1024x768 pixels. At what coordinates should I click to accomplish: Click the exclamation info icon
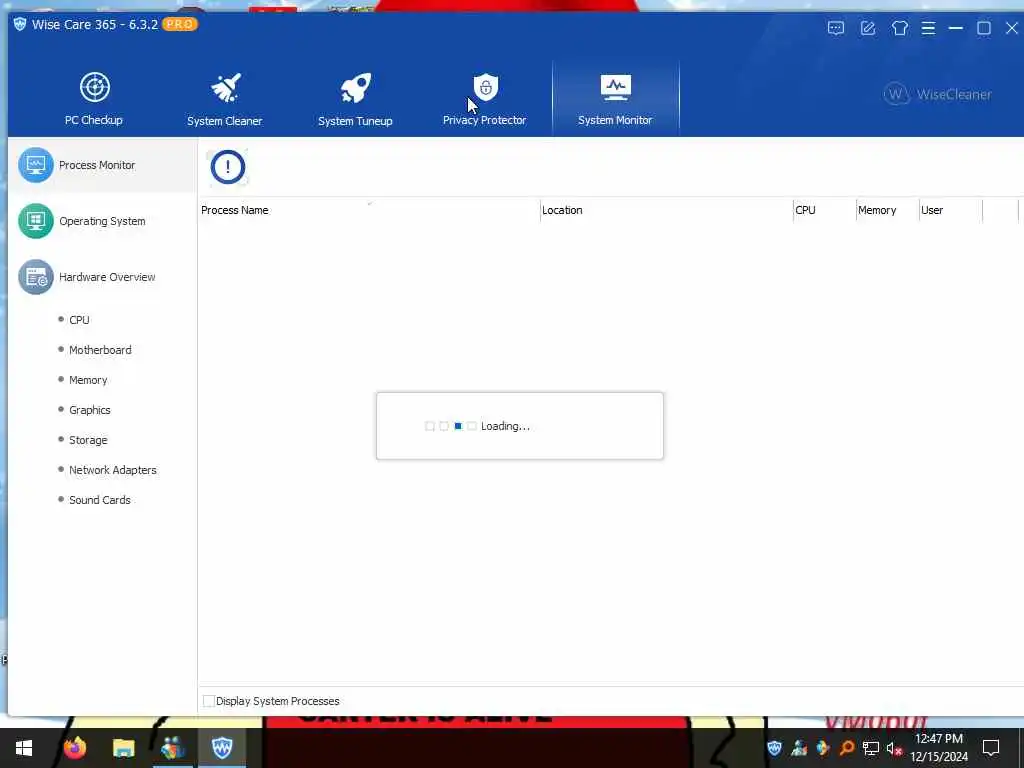coord(228,167)
